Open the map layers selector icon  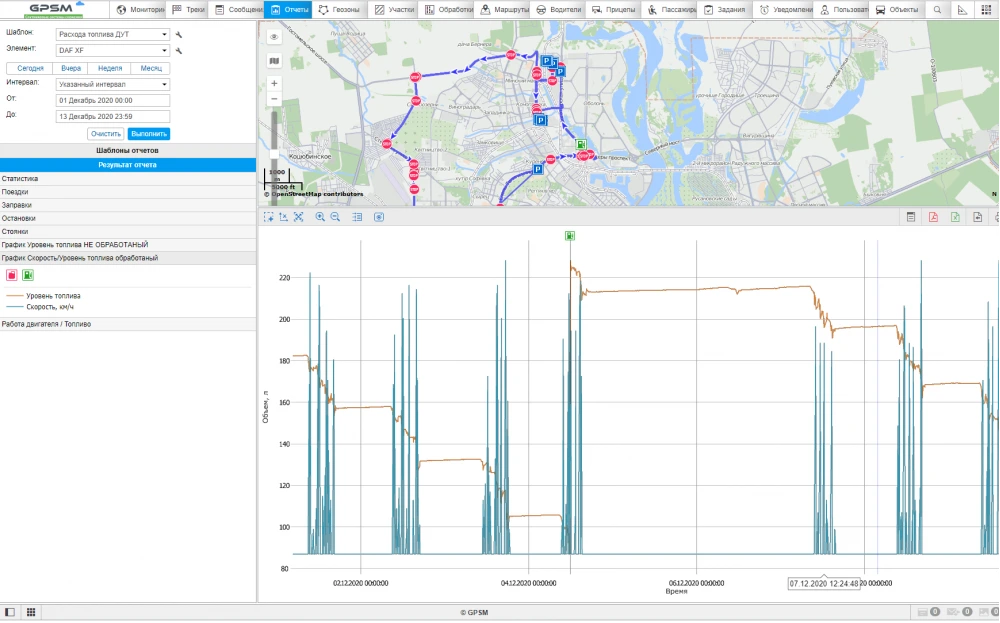coord(274,61)
